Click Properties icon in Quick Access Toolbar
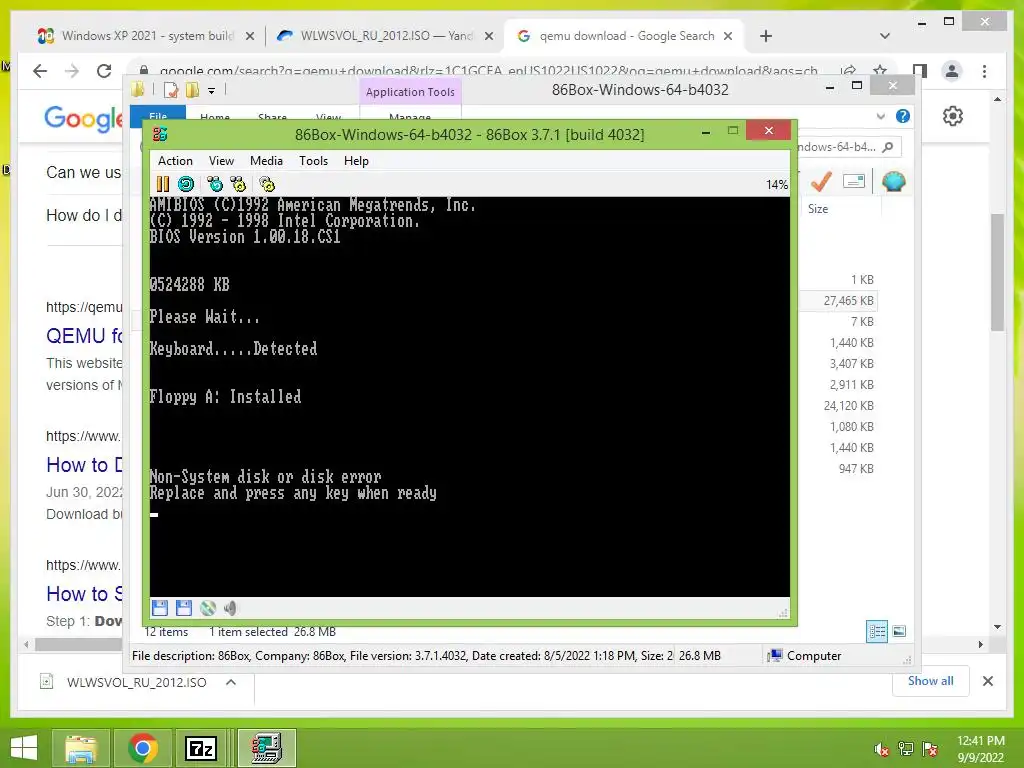 coord(171,90)
